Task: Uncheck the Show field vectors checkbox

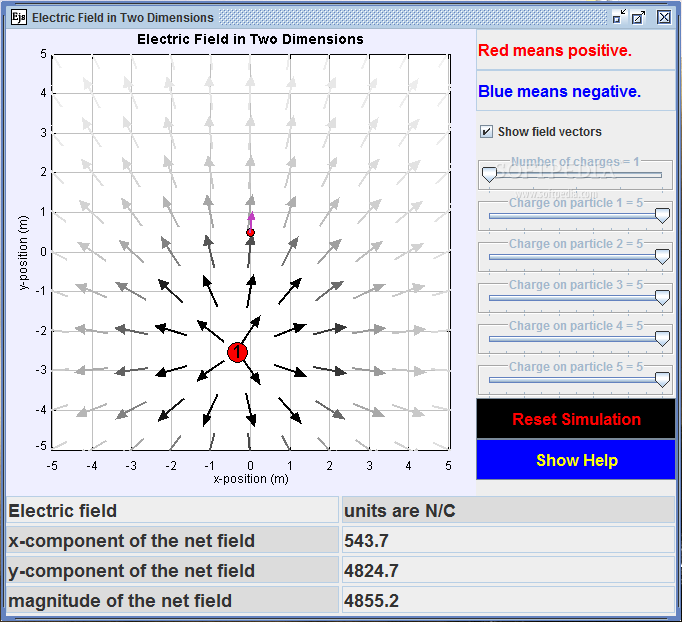Action: point(486,131)
